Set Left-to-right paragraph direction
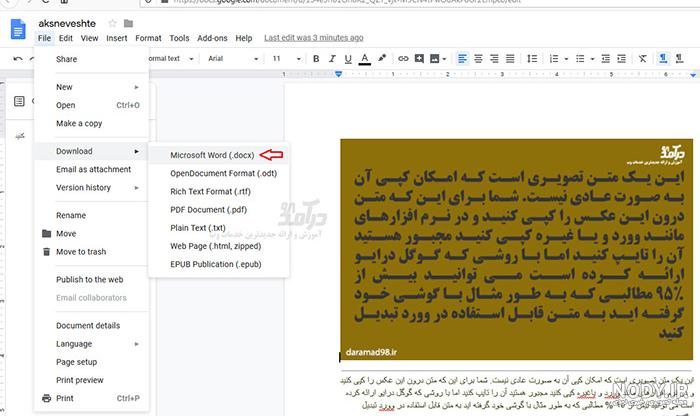The height and width of the screenshot is (416, 700). point(663,58)
